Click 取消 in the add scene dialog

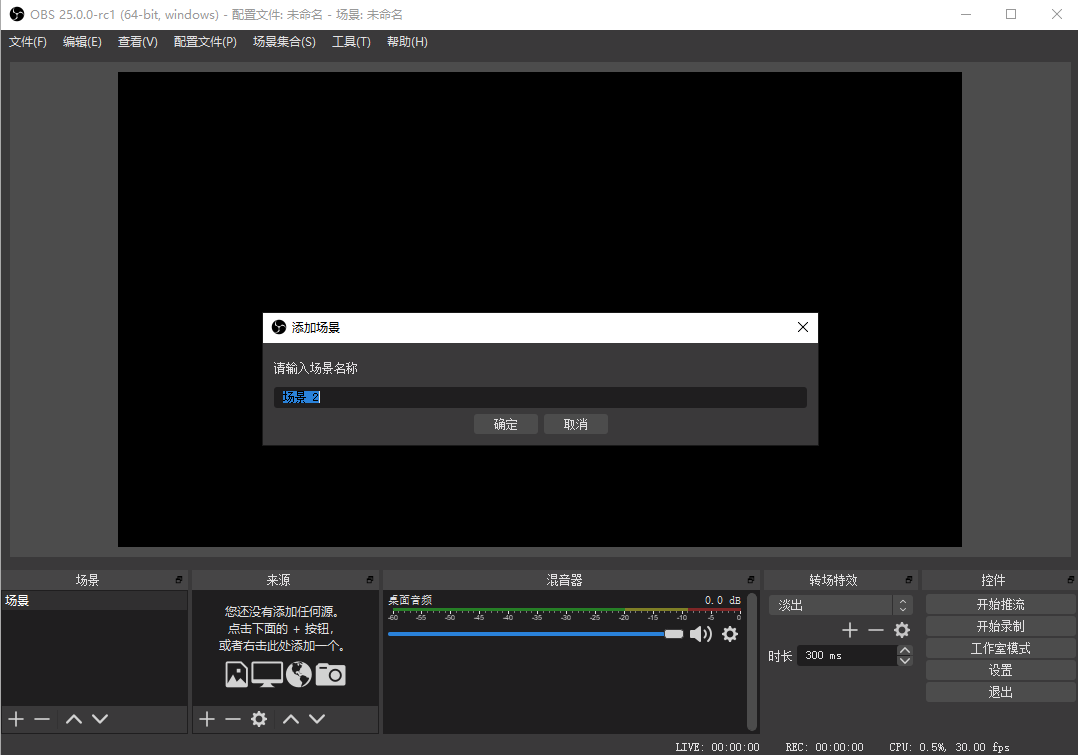(576, 424)
